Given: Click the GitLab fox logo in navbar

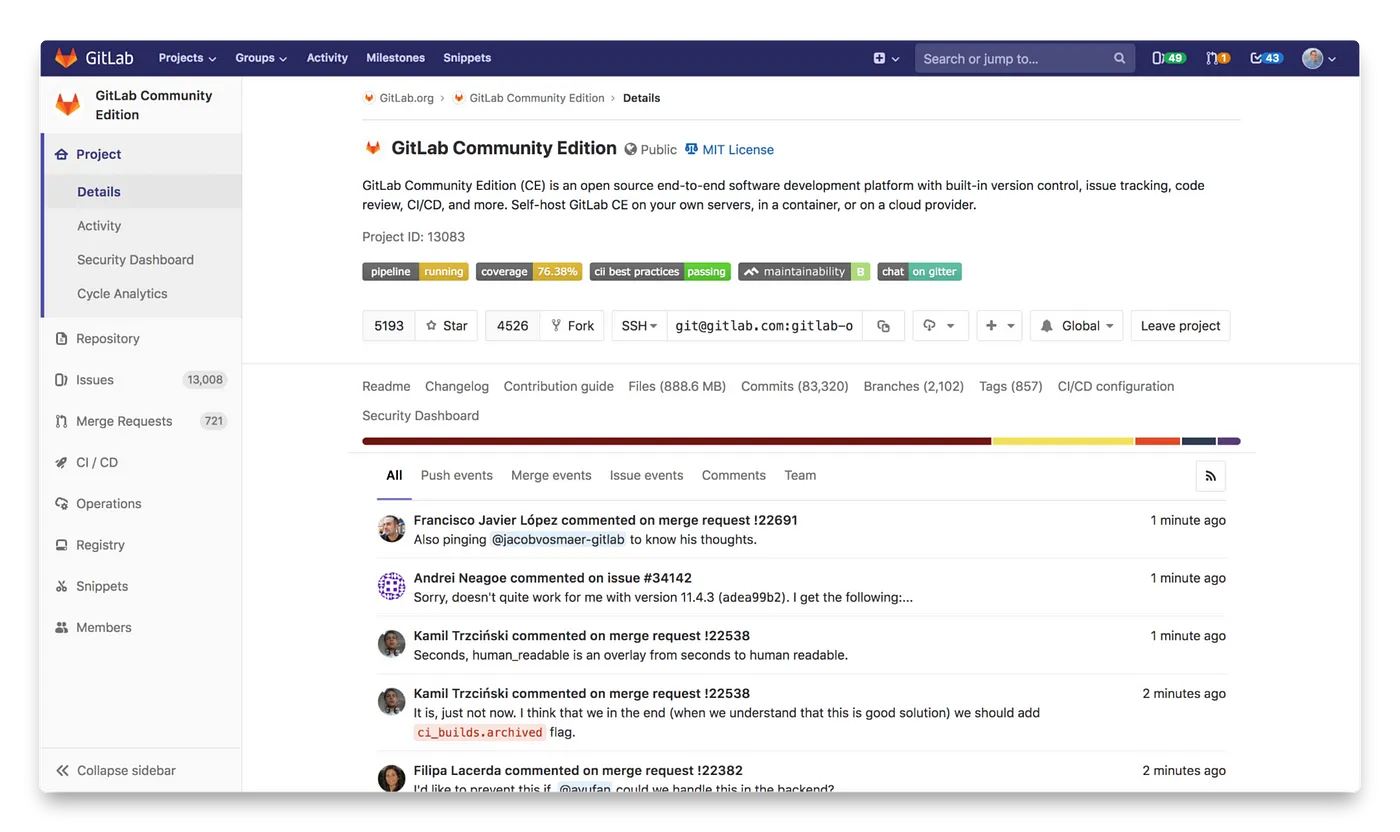Looking at the screenshot, I should pos(65,58).
